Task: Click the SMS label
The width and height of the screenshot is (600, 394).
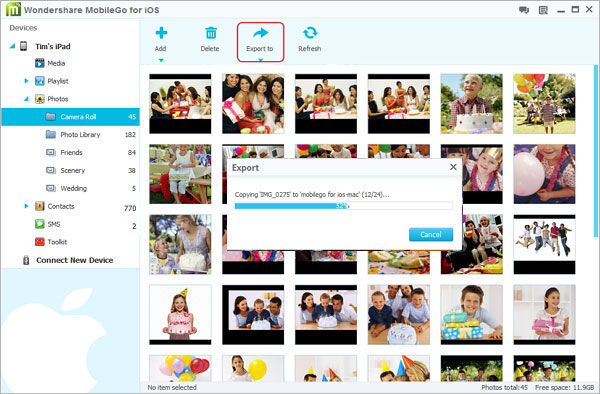Action: pos(54,224)
